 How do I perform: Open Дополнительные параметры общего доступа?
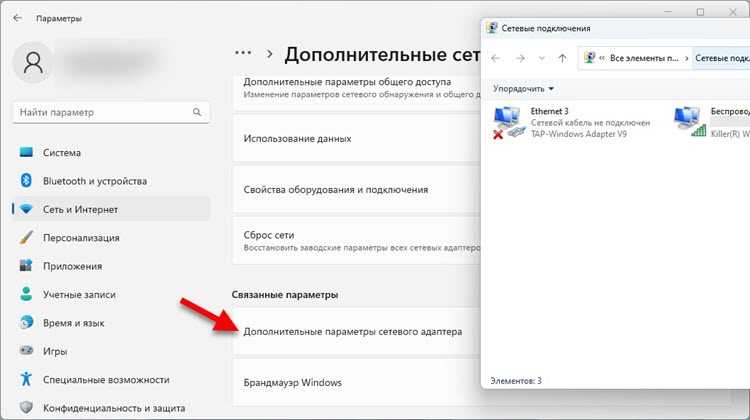(356, 88)
